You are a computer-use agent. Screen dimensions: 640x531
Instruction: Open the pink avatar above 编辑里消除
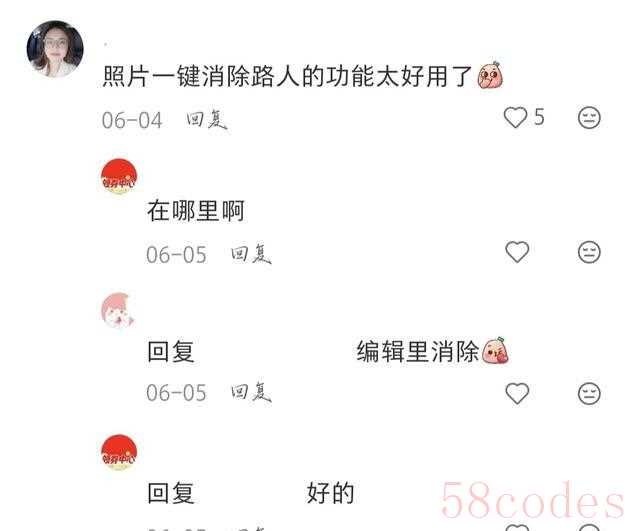tap(118, 310)
